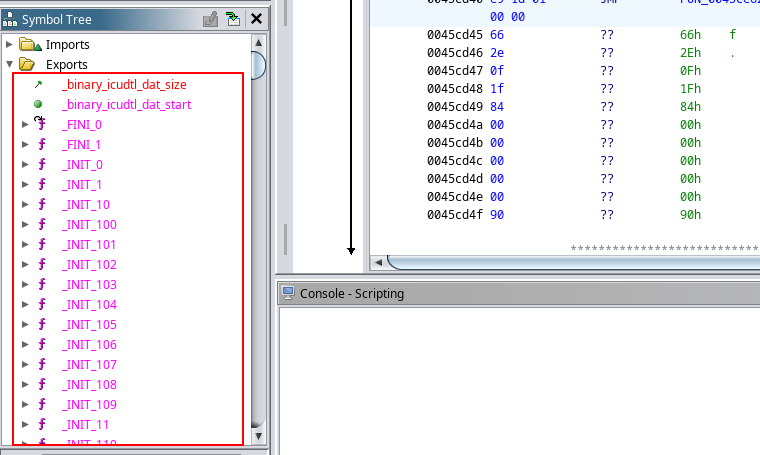Click the green dot icon beside _binary_icudtl_dat_start

pyautogui.click(x=38, y=105)
